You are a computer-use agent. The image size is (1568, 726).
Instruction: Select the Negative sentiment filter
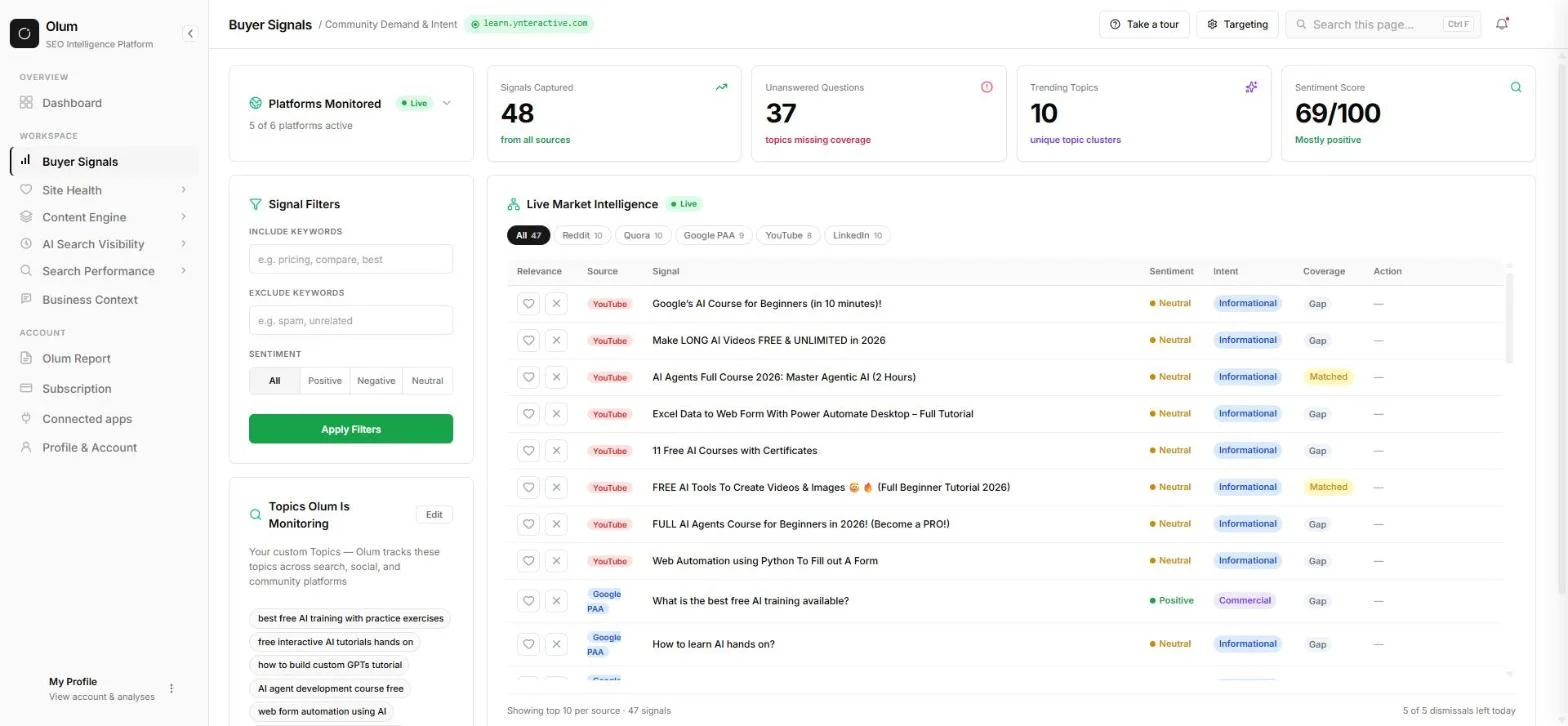(x=376, y=381)
